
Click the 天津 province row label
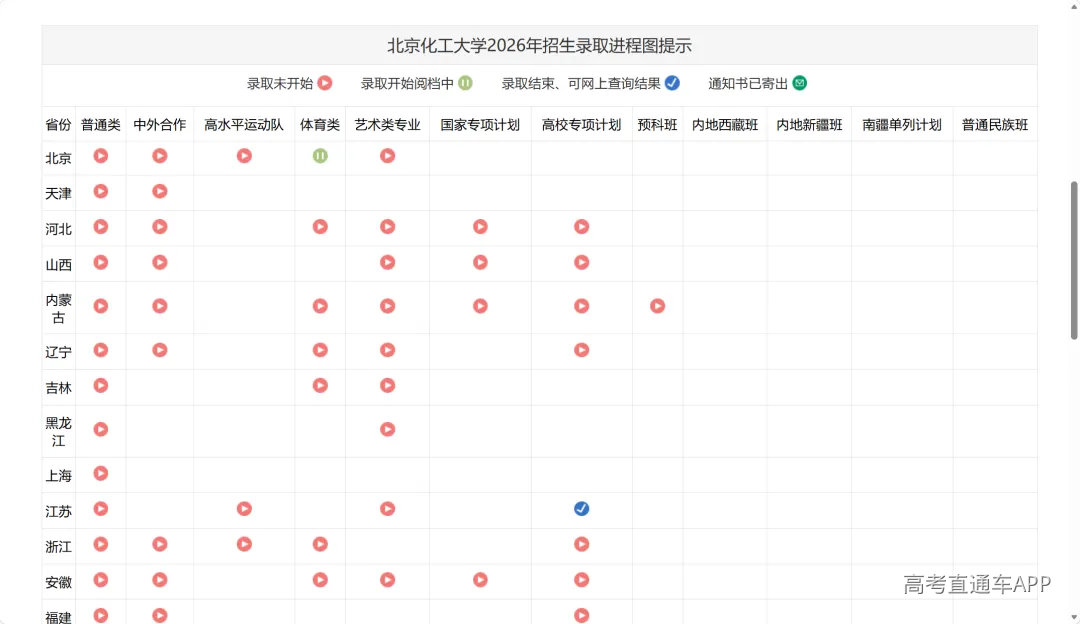click(59, 194)
